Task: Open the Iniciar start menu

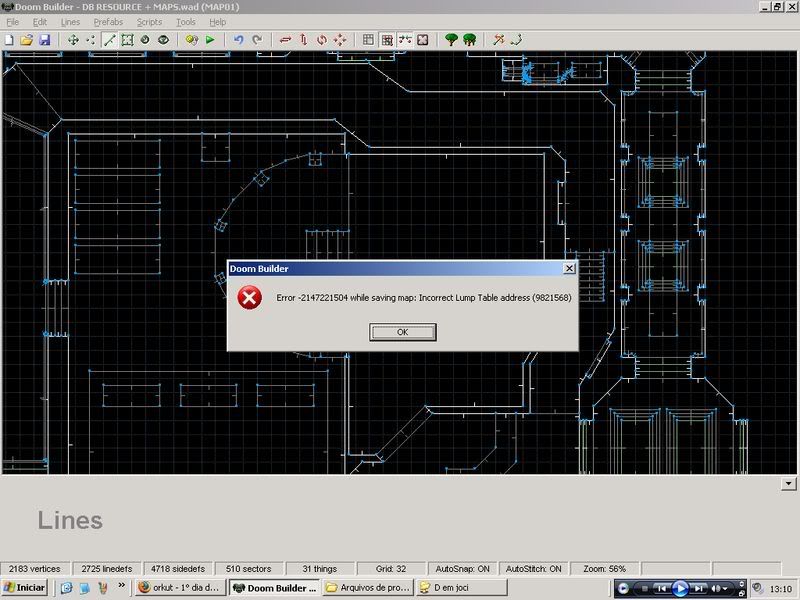Action: pos(25,588)
